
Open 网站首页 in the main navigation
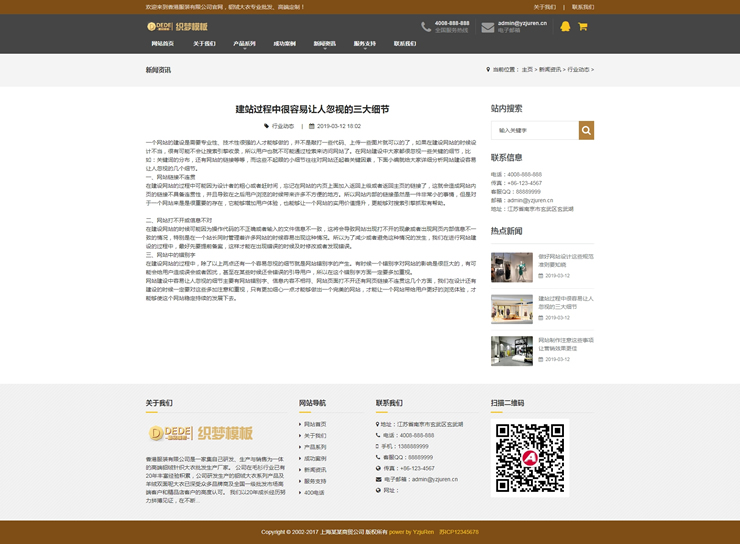tap(163, 44)
